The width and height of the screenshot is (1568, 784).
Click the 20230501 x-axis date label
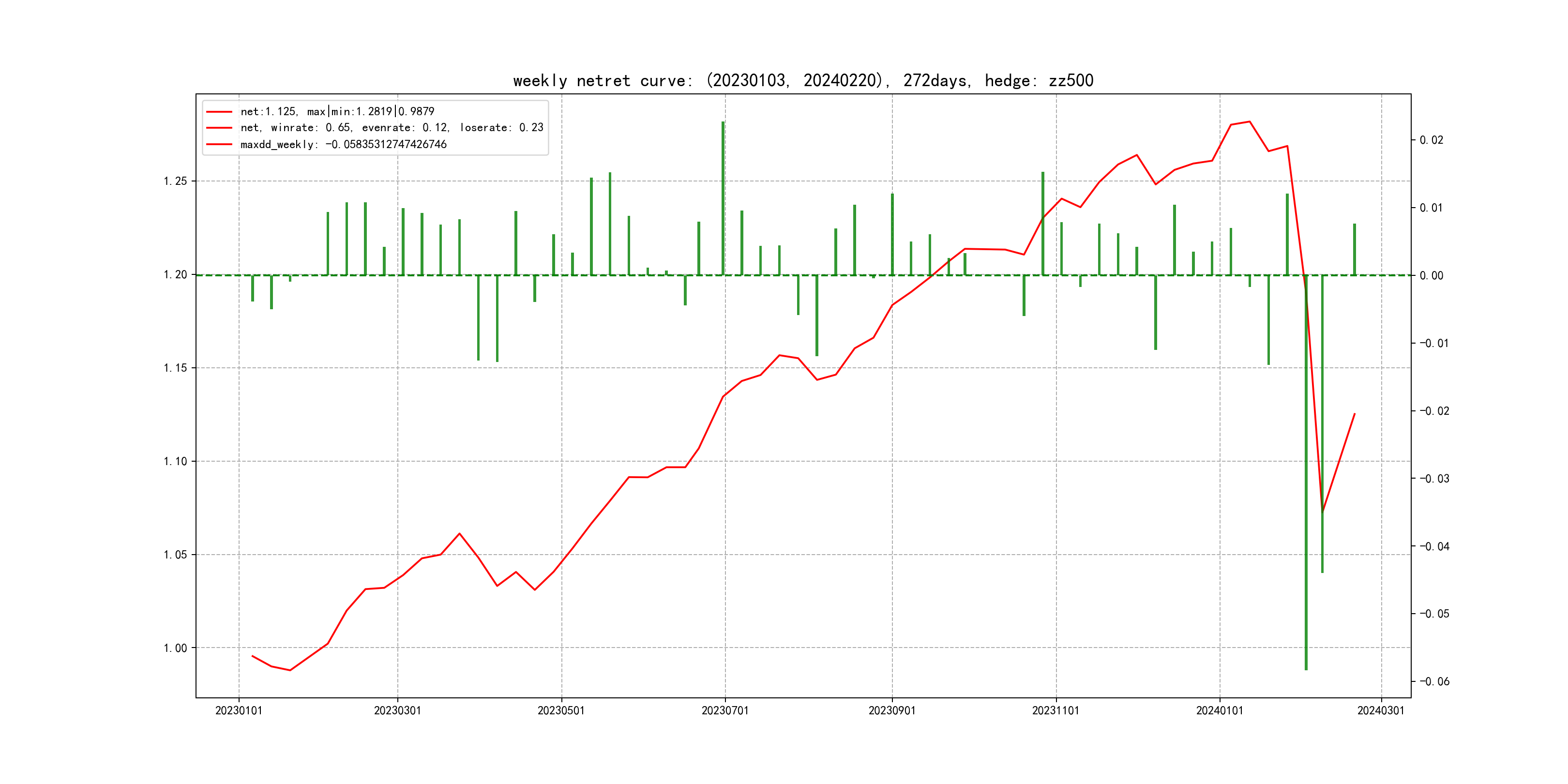pyautogui.click(x=560, y=710)
